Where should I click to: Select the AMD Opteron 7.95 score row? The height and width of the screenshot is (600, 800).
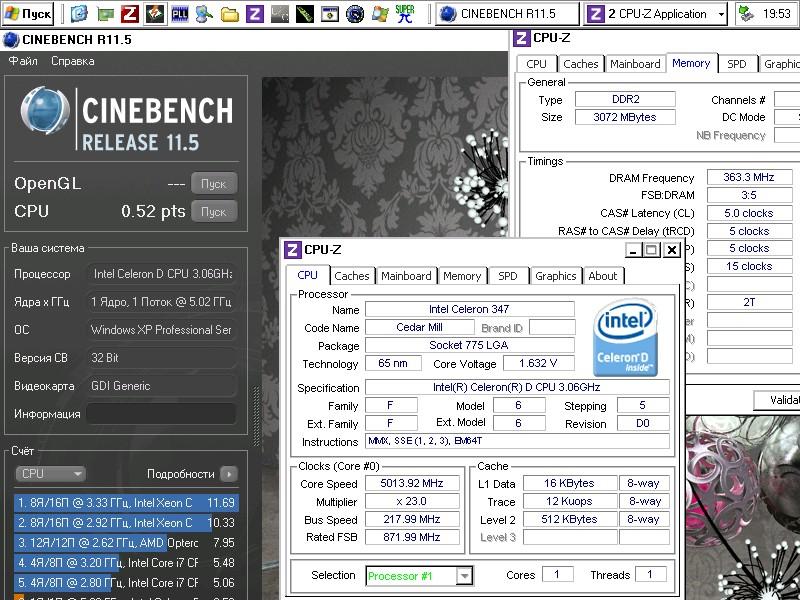coord(126,542)
